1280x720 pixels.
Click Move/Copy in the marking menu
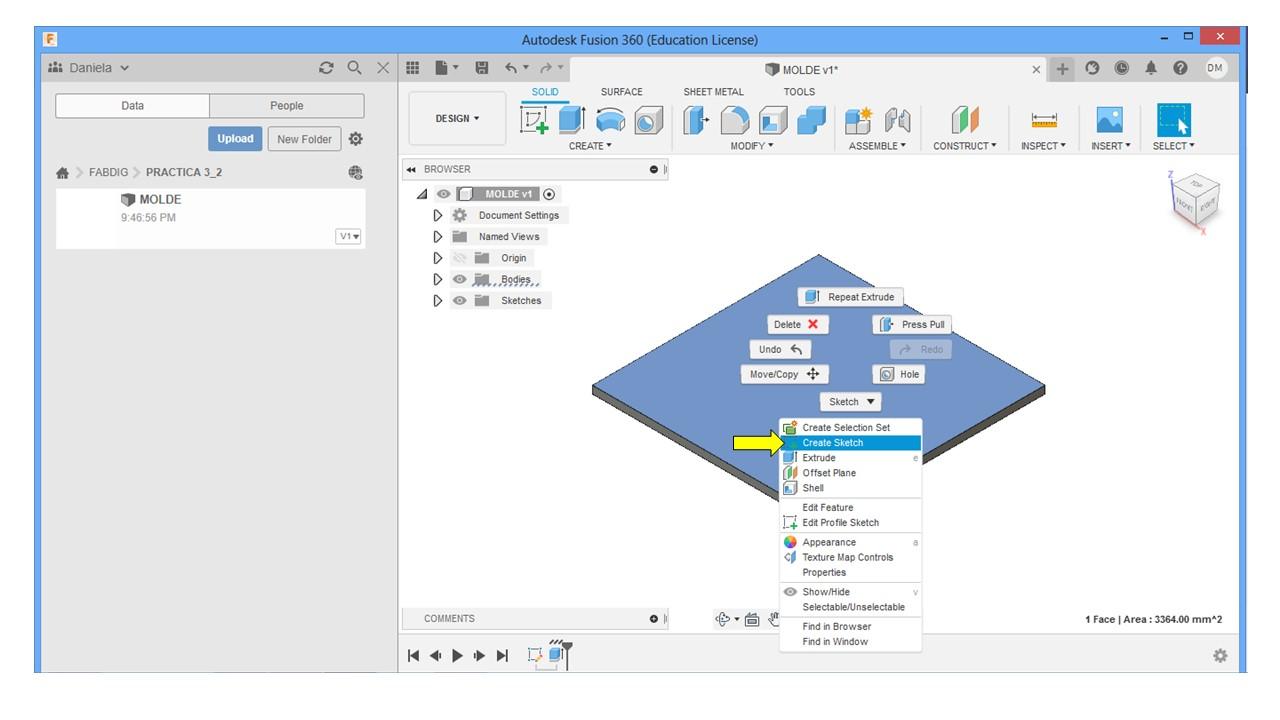pos(785,374)
